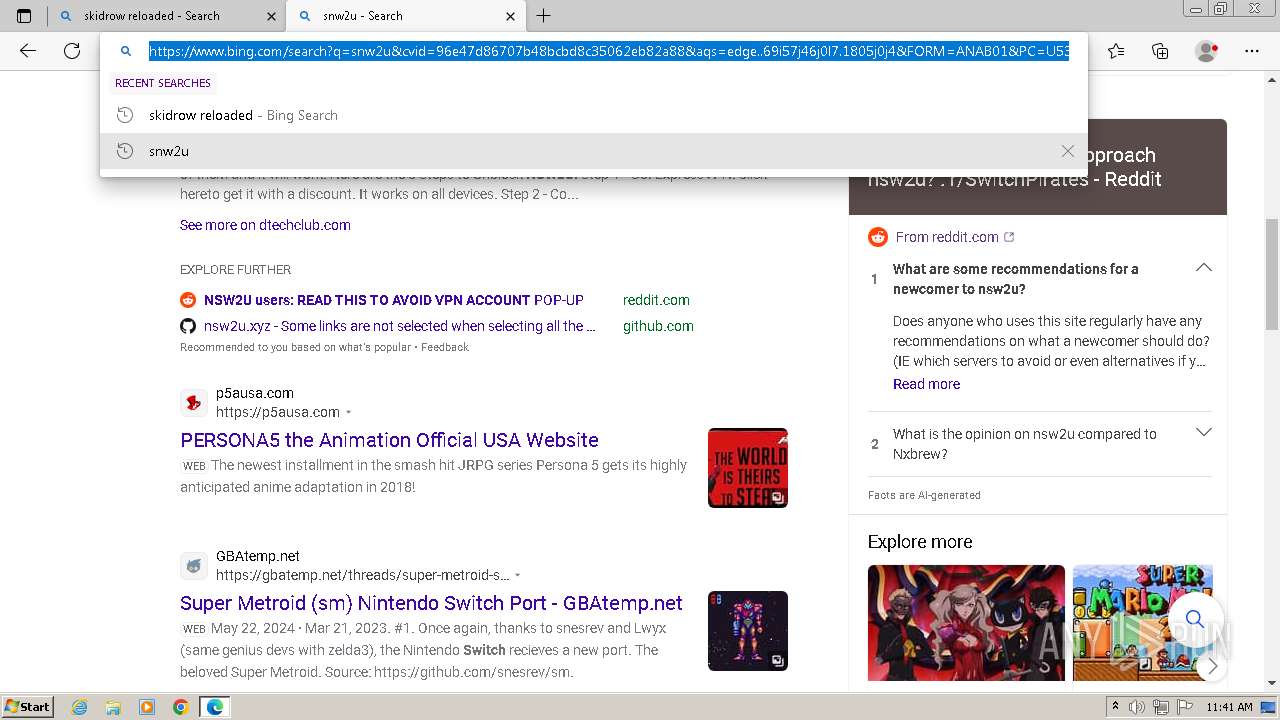Click history icon beside skidrow reloaded suggestion
The width and height of the screenshot is (1280, 720).
(125, 115)
